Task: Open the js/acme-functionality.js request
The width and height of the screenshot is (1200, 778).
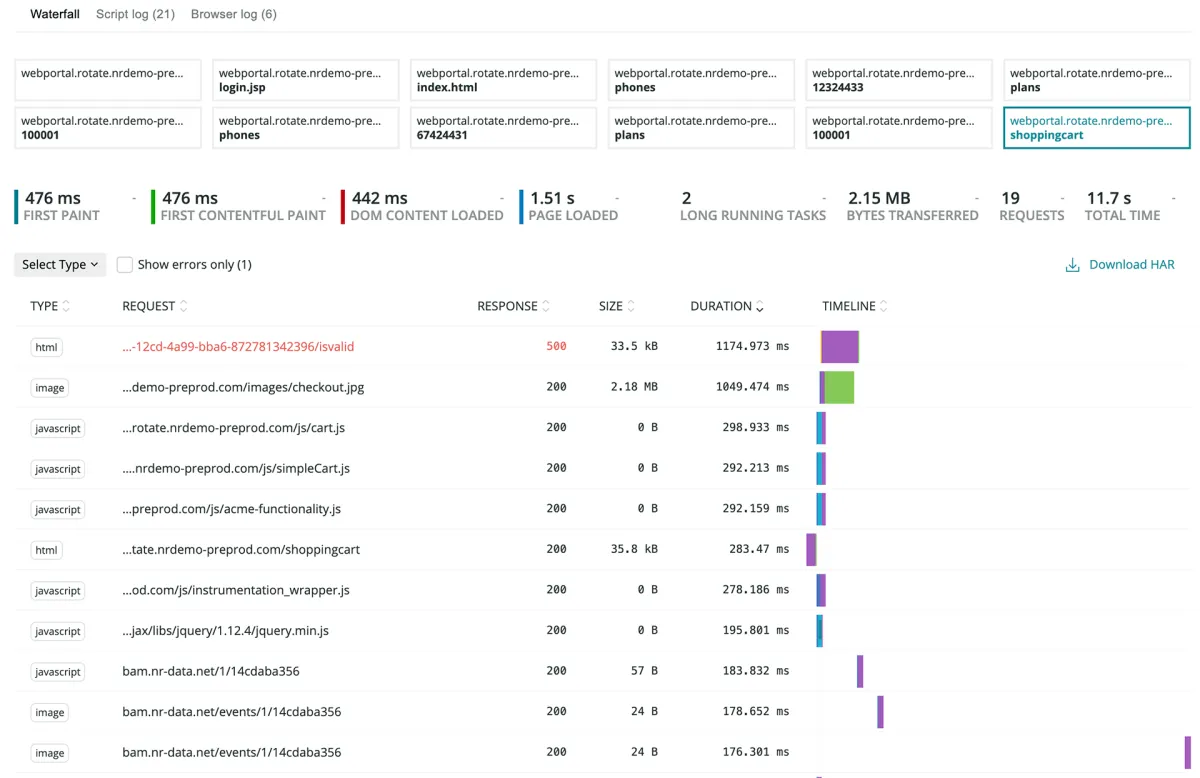Action: 231,509
